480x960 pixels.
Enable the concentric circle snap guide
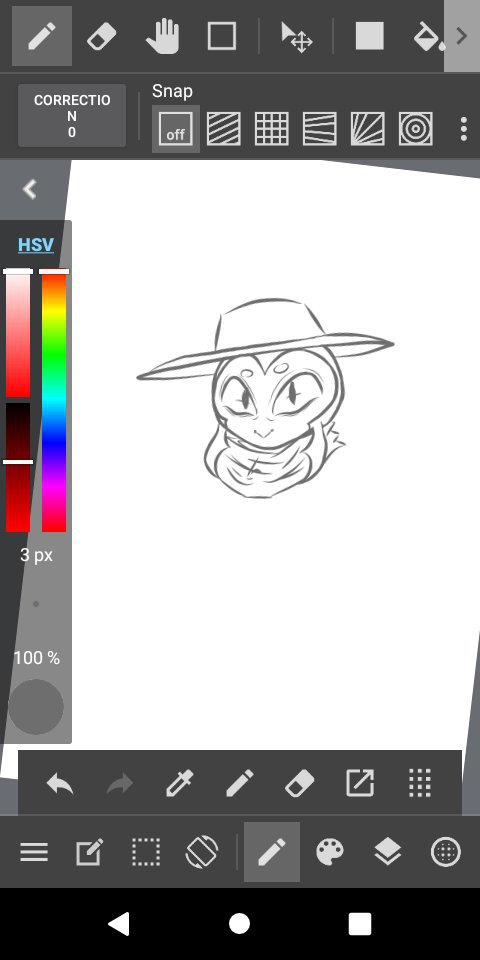[x=416, y=129]
